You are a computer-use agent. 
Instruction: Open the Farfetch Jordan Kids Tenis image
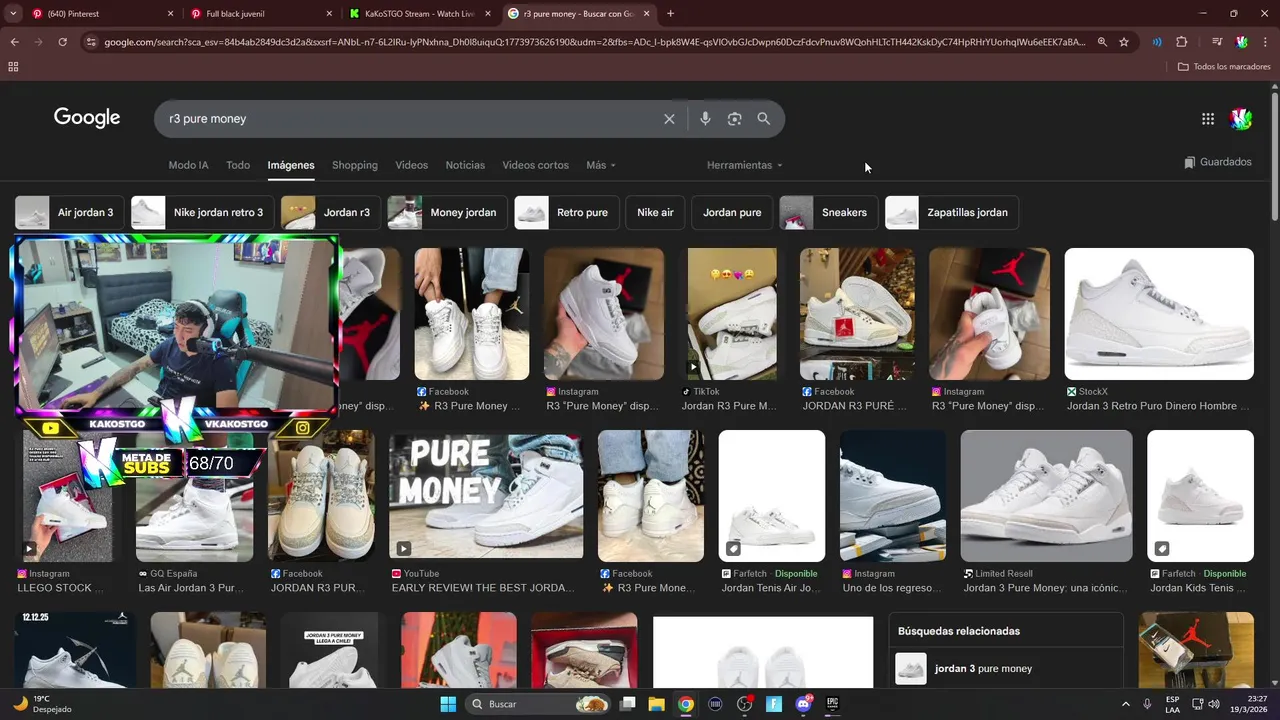tap(1200, 496)
